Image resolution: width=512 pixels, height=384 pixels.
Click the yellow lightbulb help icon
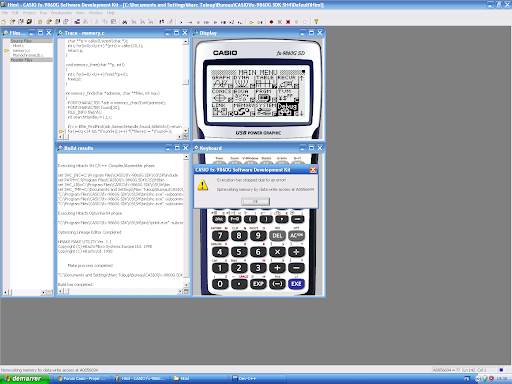(316, 22)
